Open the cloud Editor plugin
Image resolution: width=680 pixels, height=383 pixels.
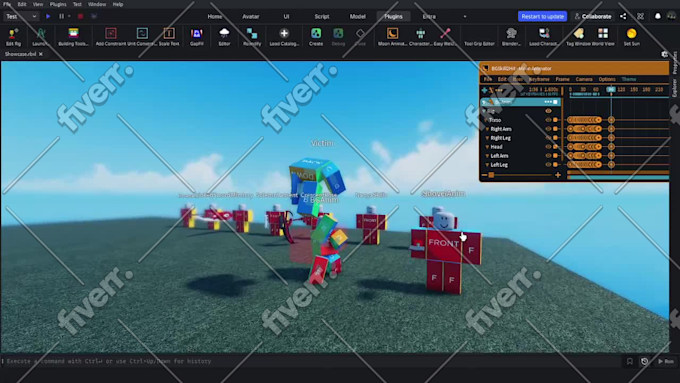pos(224,37)
